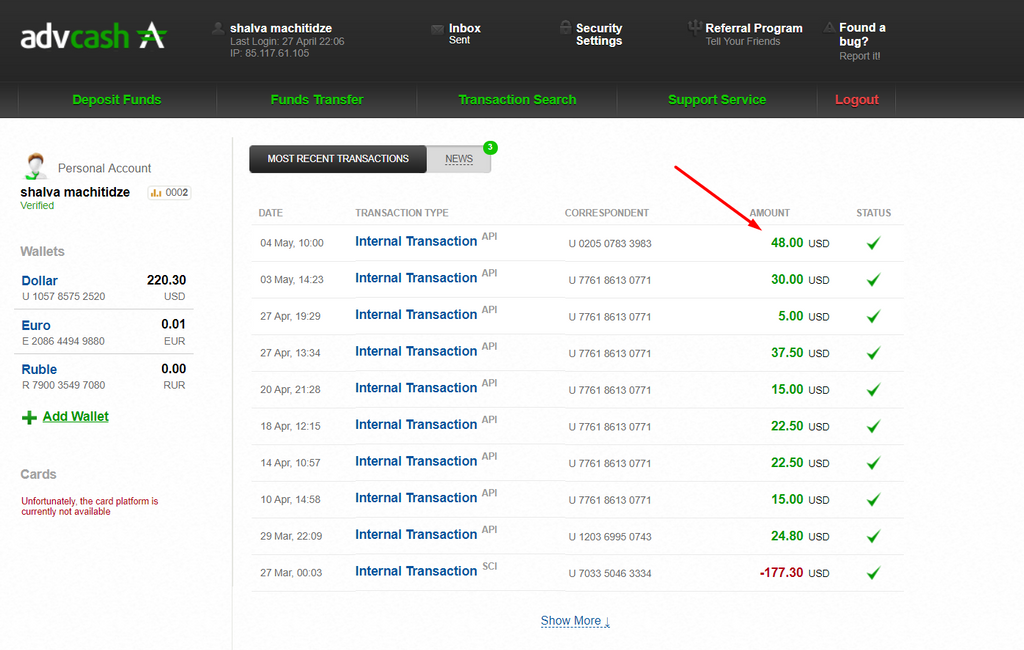Open the Sent messages link

point(459,41)
